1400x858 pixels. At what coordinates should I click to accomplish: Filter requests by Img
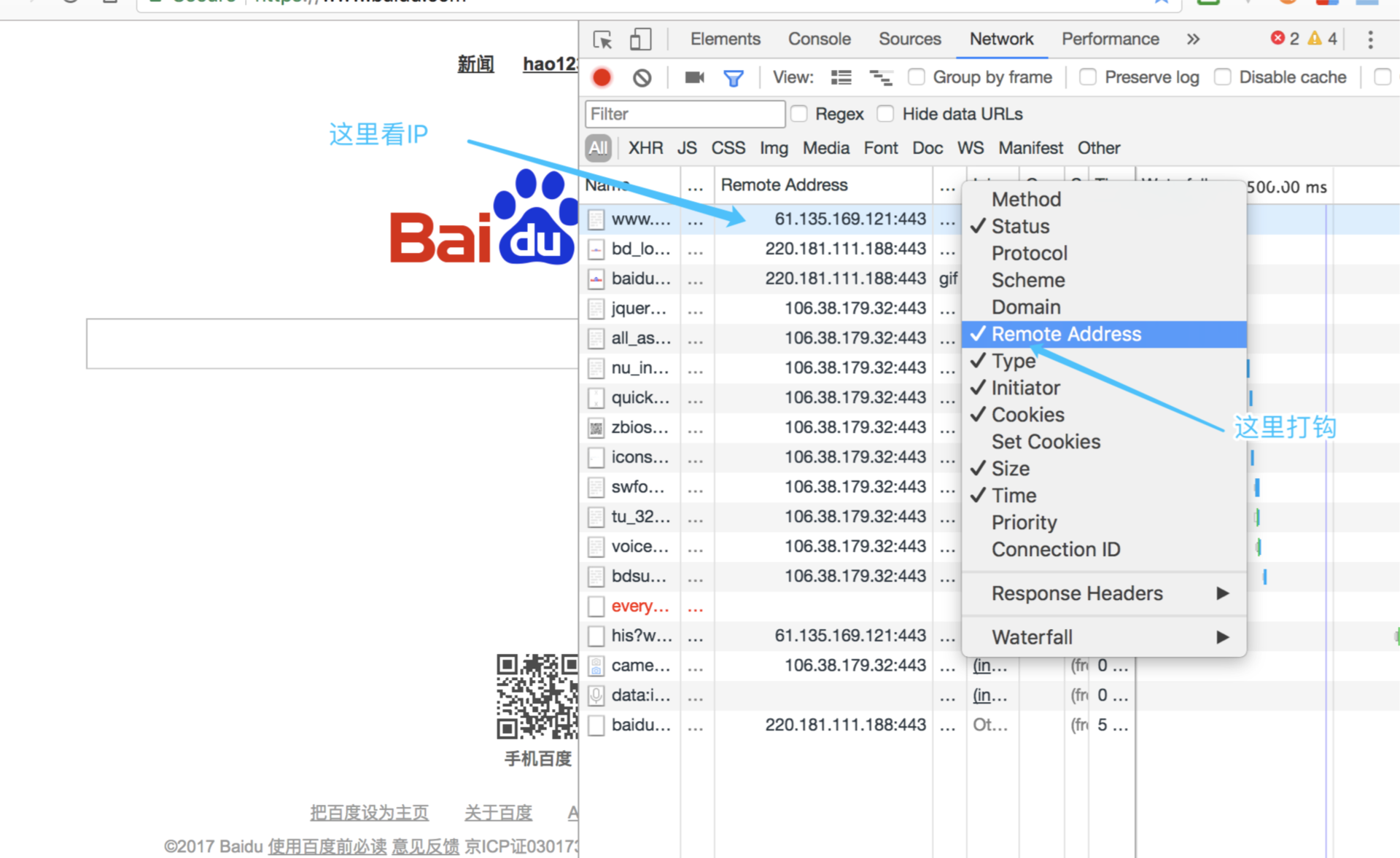774,148
